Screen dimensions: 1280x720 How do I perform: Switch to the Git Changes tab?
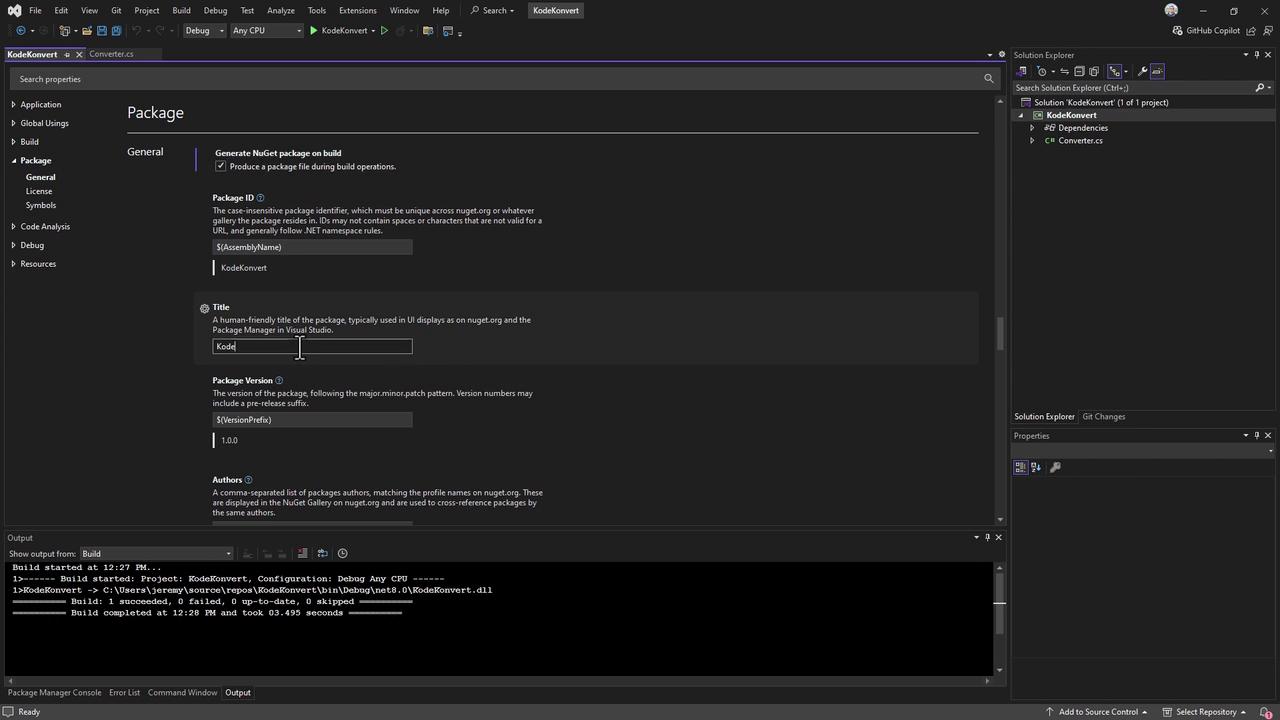1104,417
